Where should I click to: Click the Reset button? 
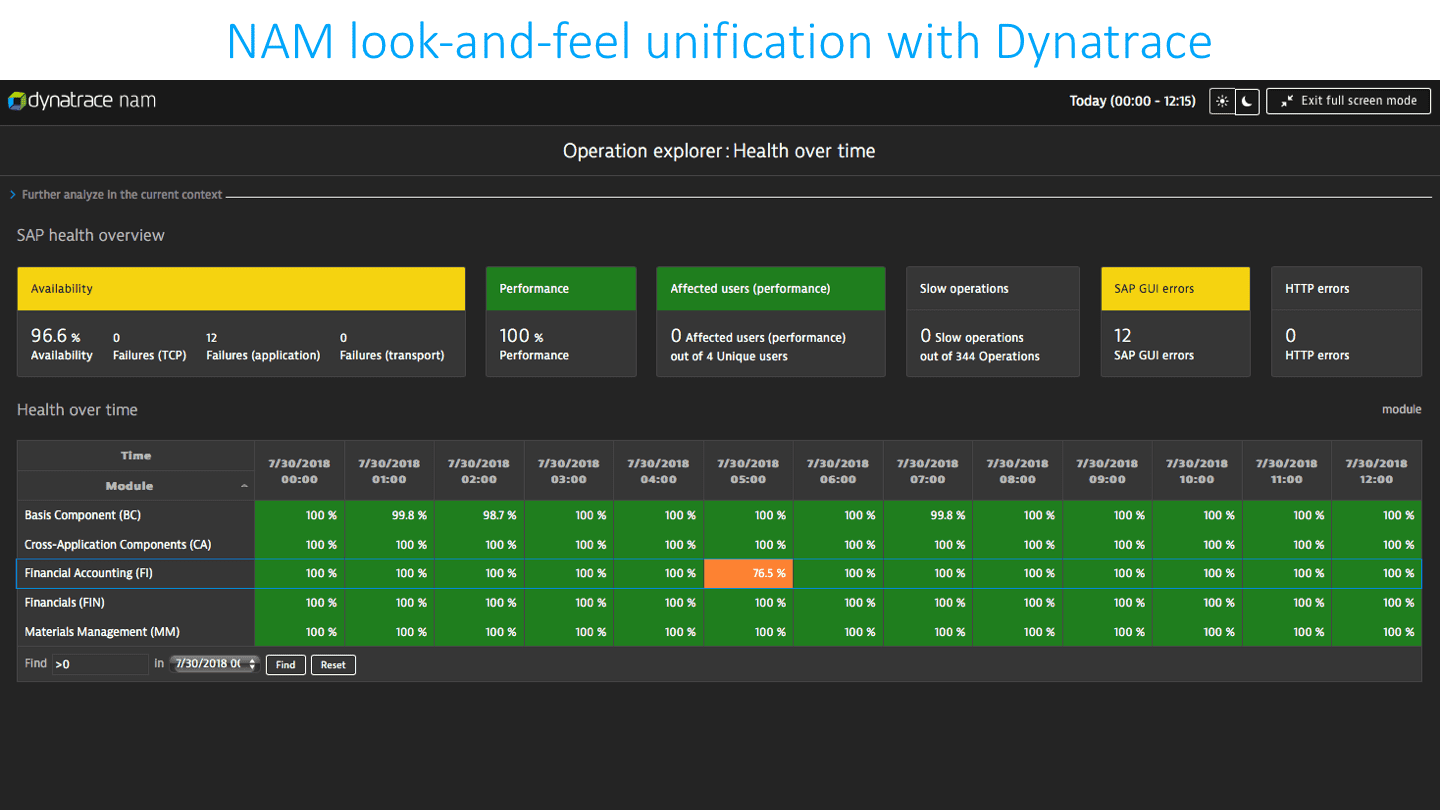(x=333, y=665)
